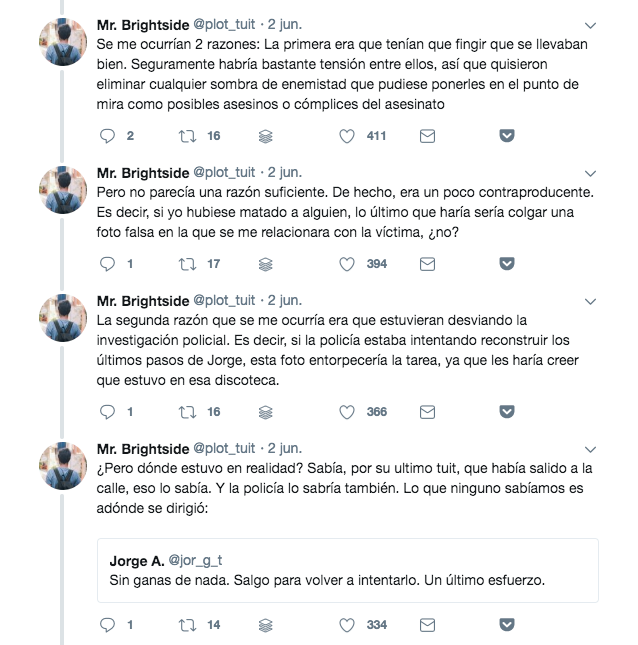Click Mr. Brightside avatar on last tweet
Image resolution: width=638 pixels, height=645 pixels.
(x=63, y=465)
